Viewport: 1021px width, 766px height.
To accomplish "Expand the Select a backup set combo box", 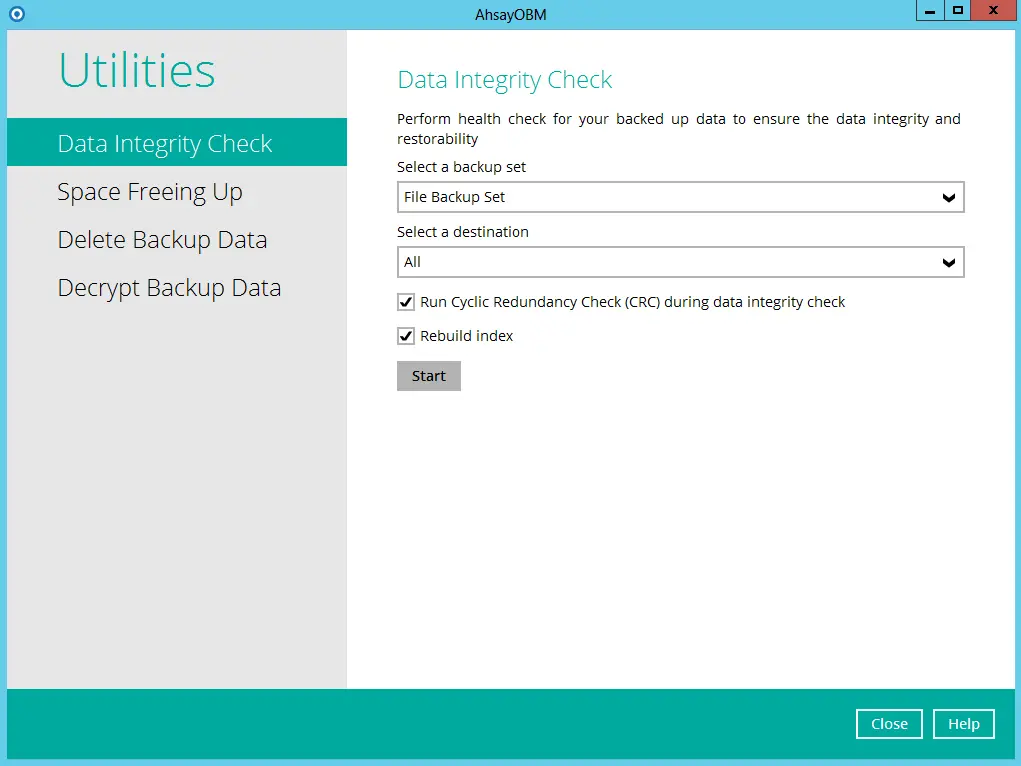I will (x=680, y=197).
